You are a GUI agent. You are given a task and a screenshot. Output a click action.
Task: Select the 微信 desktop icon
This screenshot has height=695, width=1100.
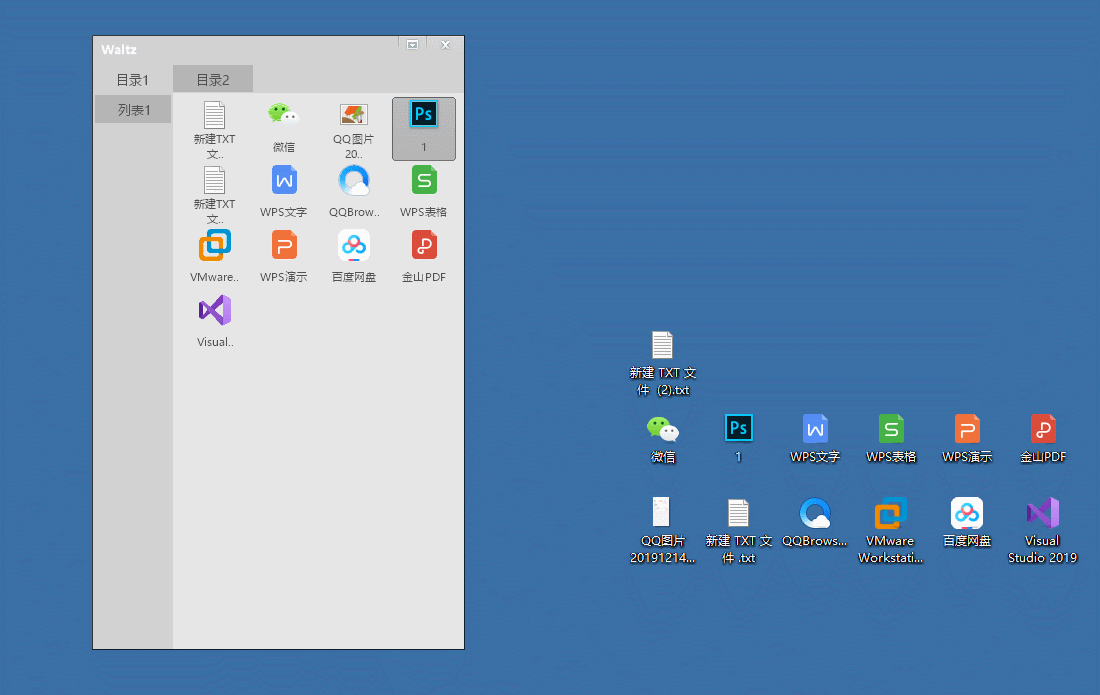pos(662,439)
